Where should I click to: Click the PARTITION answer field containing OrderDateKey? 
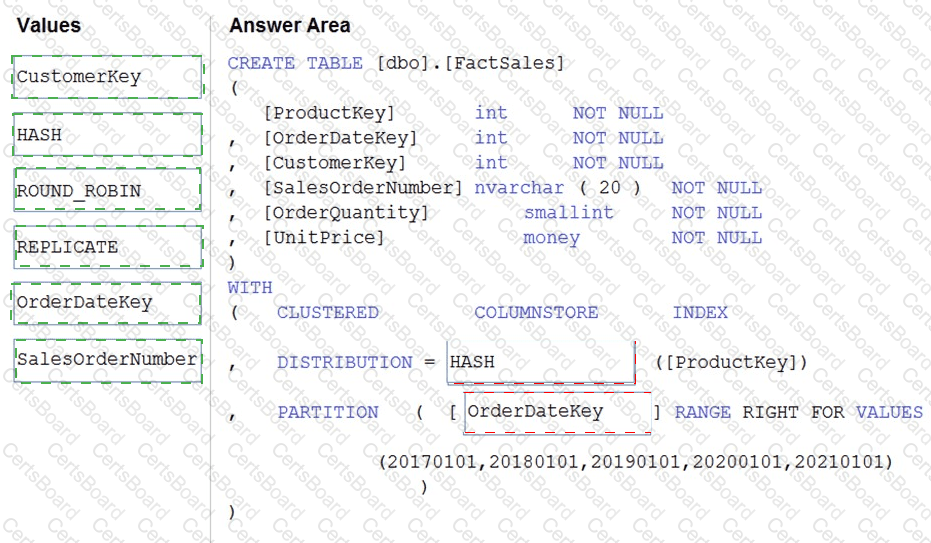[557, 412]
